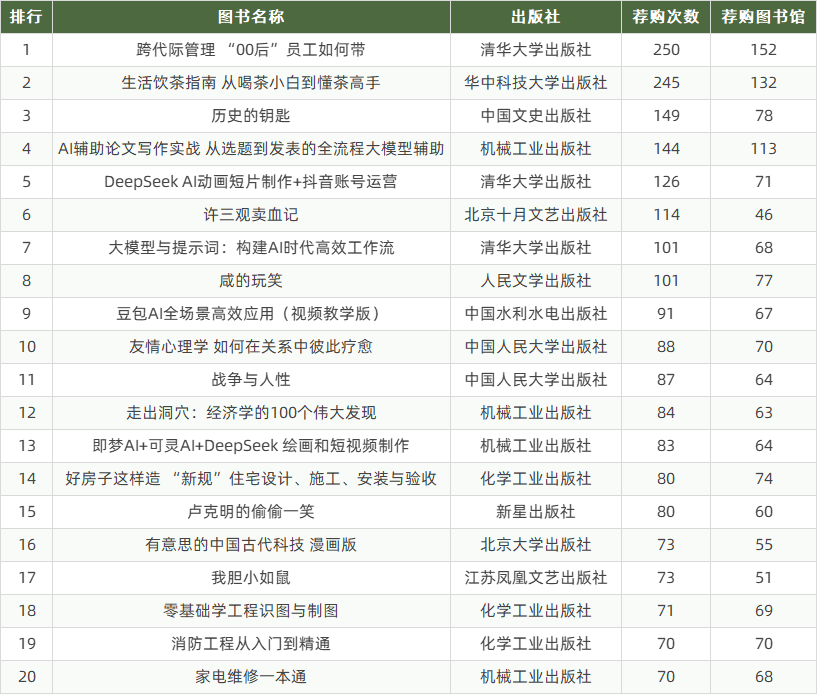The image size is (817, 694).
Task: Click the 零基础学工程识图与制图 title
Action: tap(251, 611)
